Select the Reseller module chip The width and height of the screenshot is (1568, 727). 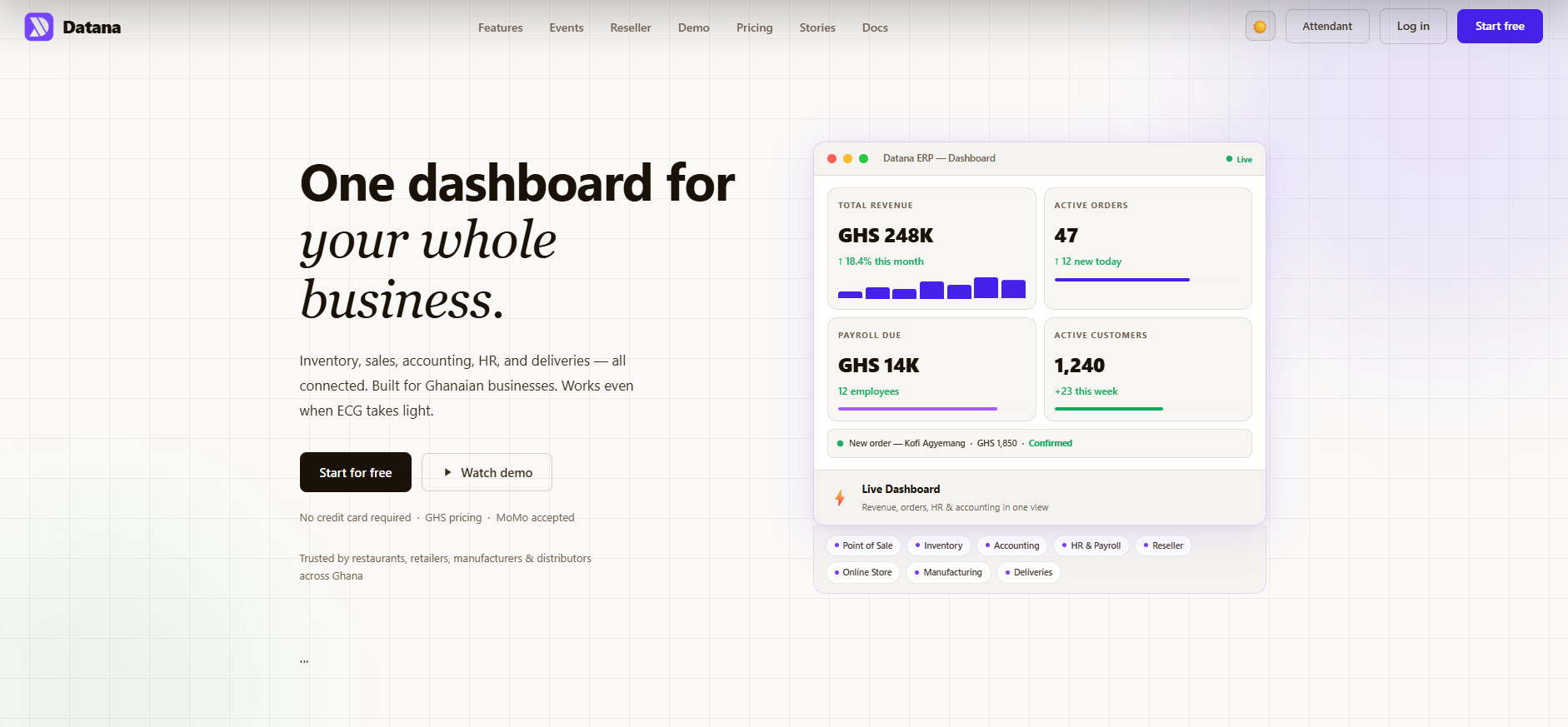[1163, 545]
